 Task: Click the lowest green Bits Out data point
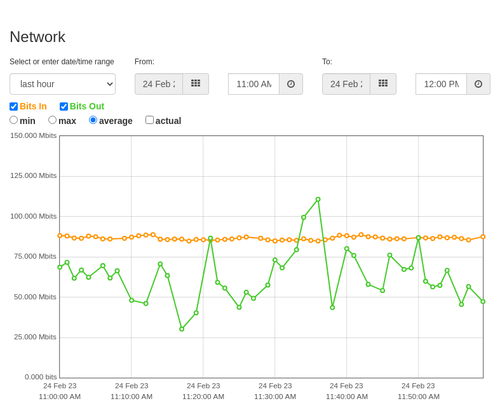point(182,329)
